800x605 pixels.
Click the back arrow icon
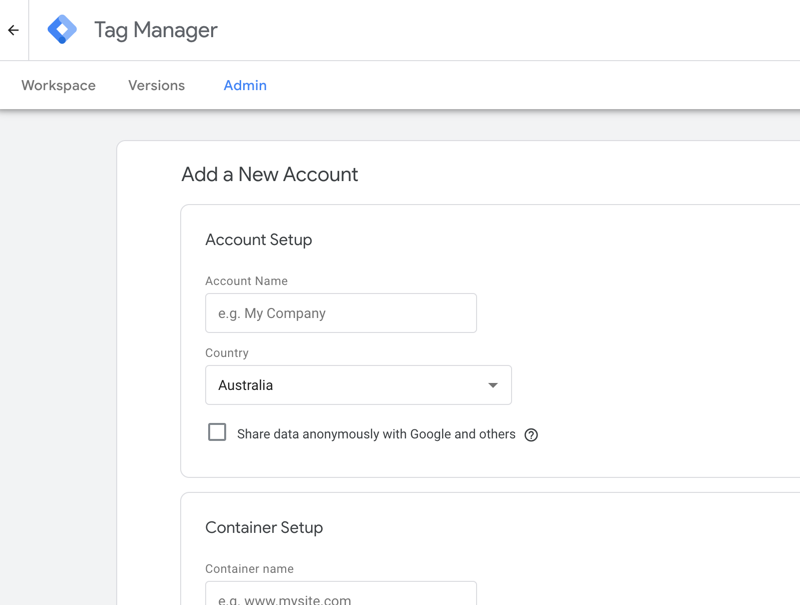13,30
